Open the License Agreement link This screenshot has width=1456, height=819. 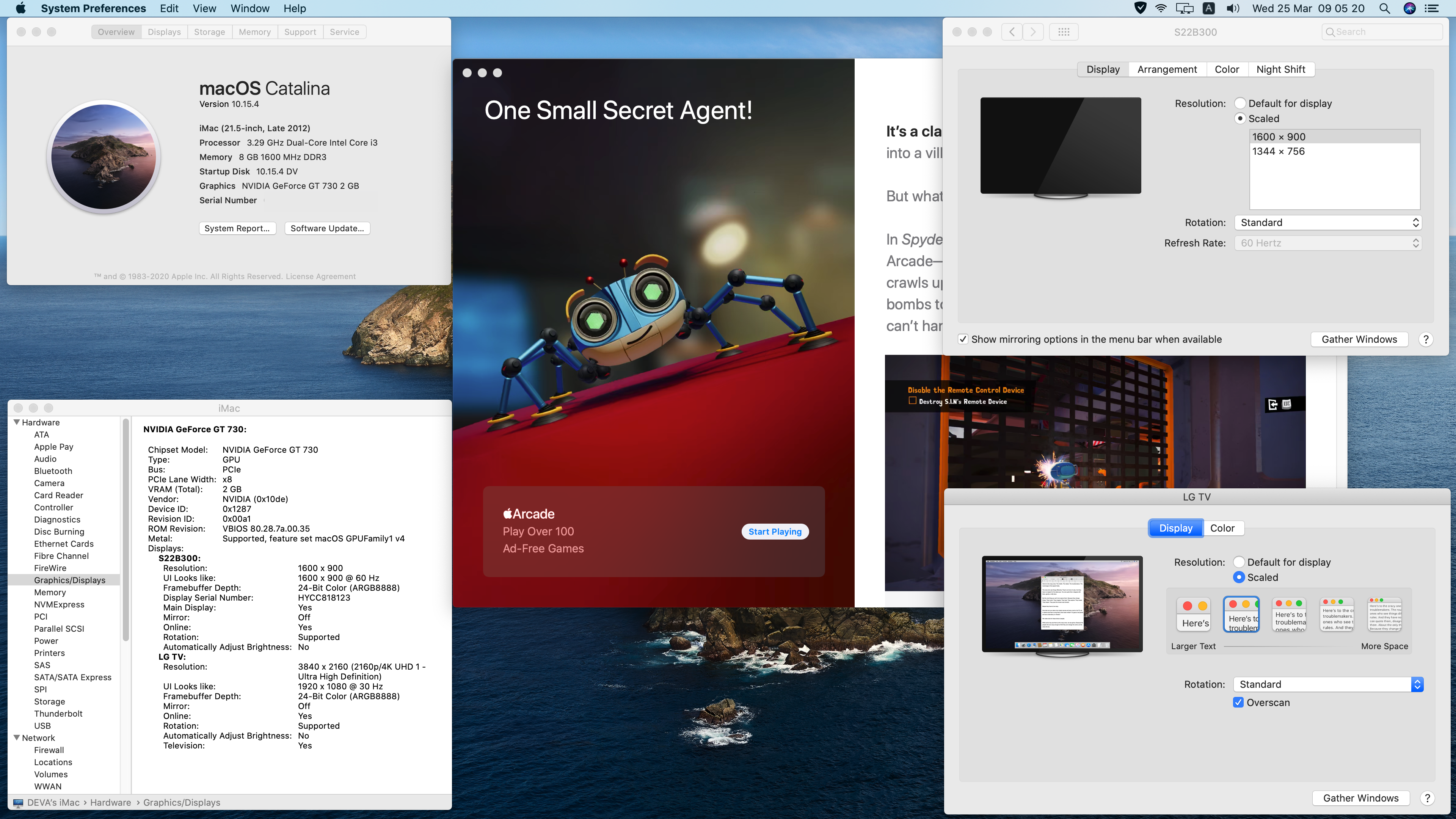tap(320, 276)
